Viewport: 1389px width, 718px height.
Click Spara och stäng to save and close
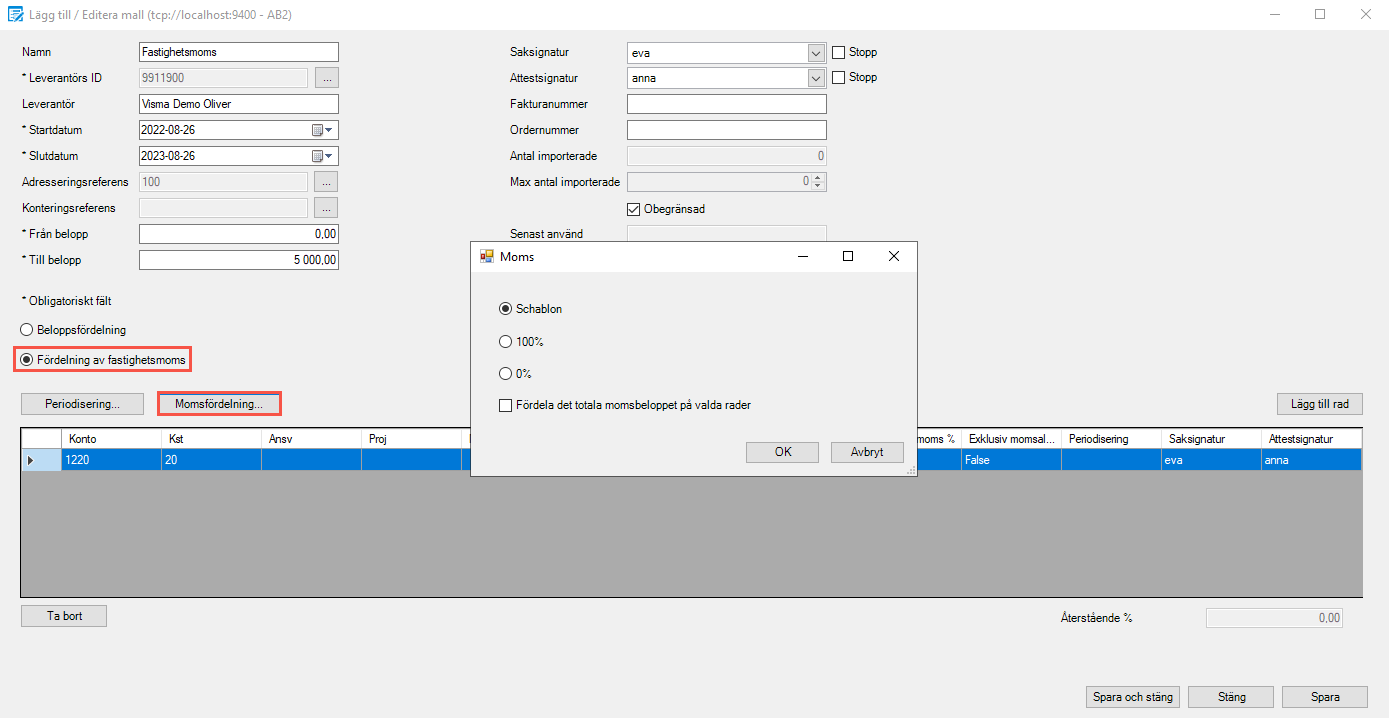tap(1132, 697)
